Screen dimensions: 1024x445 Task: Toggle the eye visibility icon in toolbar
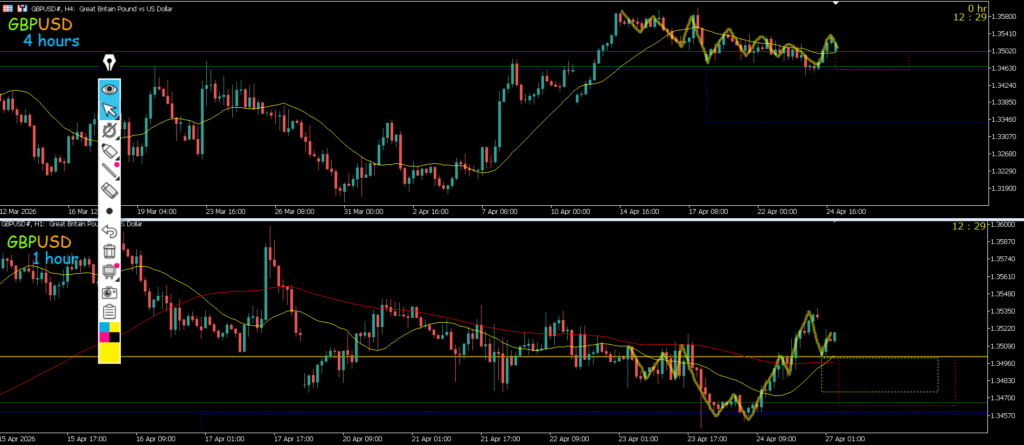click(x=110, y=88)
